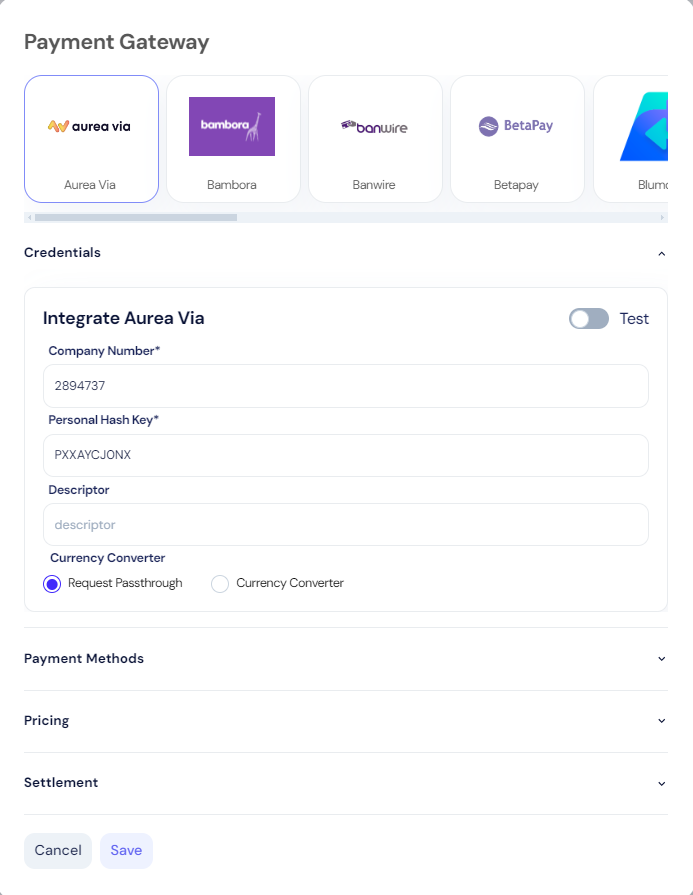Viewport: 693px width, 895px height.
Task: Click the right arrow of gateway scrollbar
Action: click(662, 217)
